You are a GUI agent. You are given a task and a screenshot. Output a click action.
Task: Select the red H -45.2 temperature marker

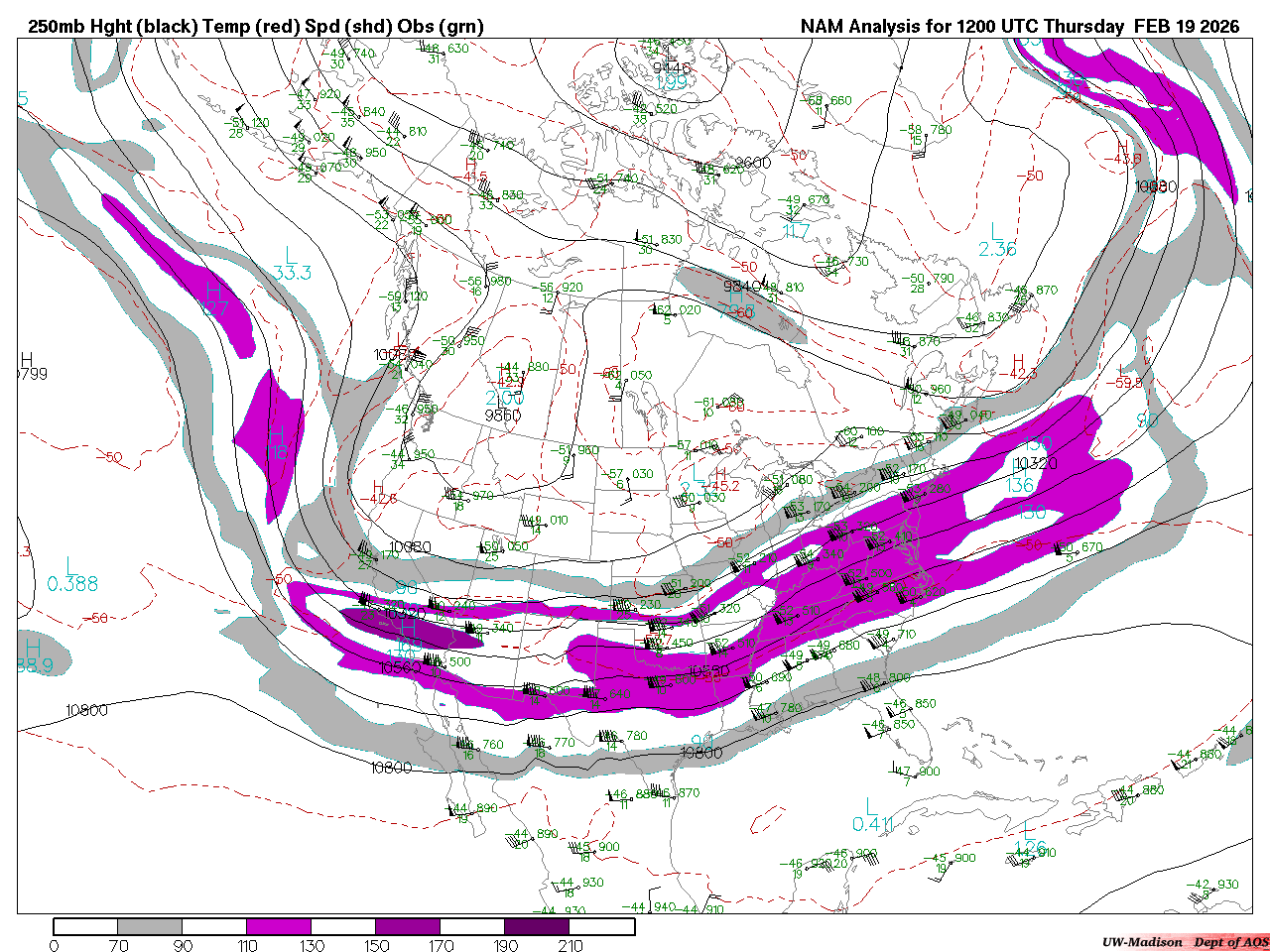point(723,480)
